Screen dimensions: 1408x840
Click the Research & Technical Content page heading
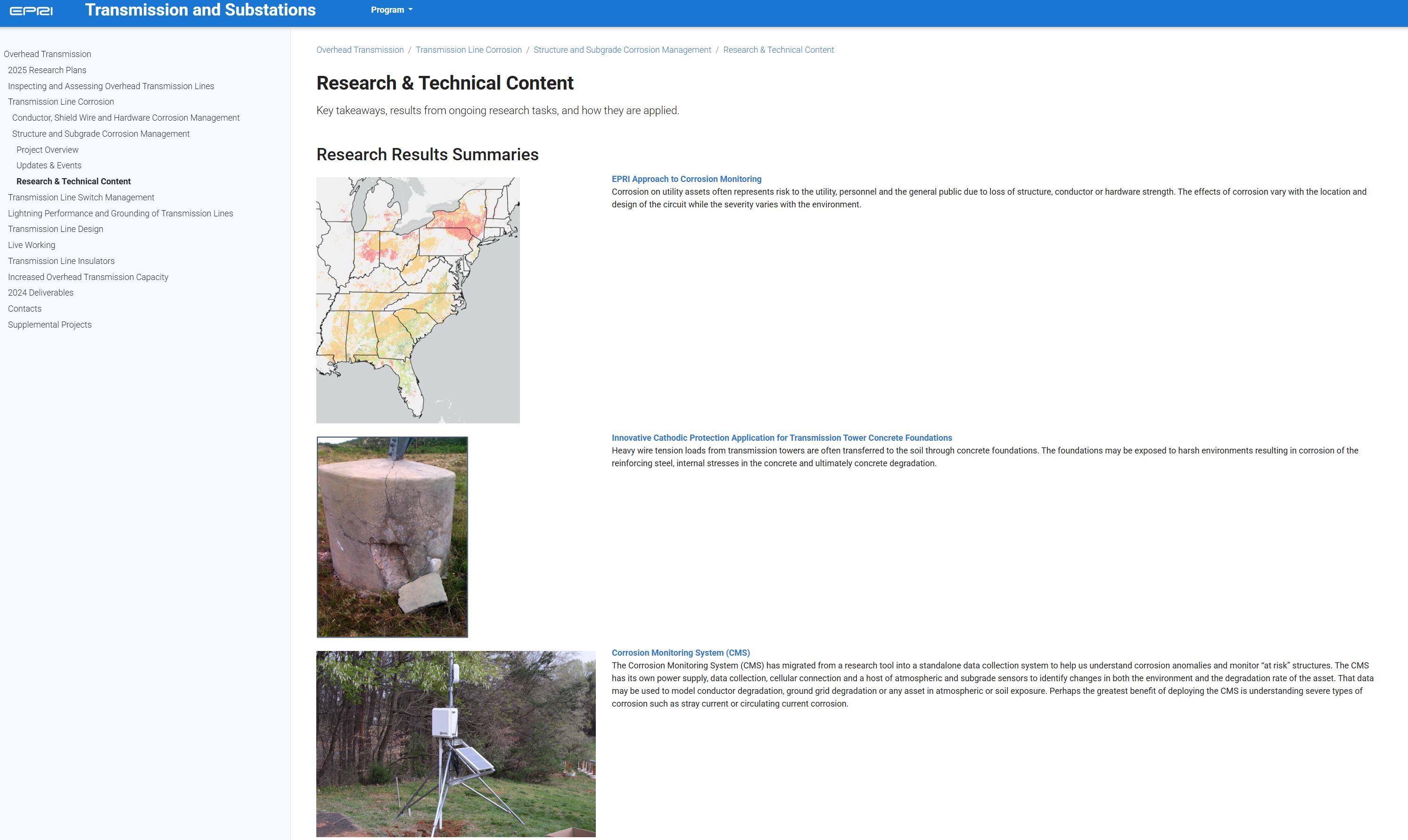point(445,83)
